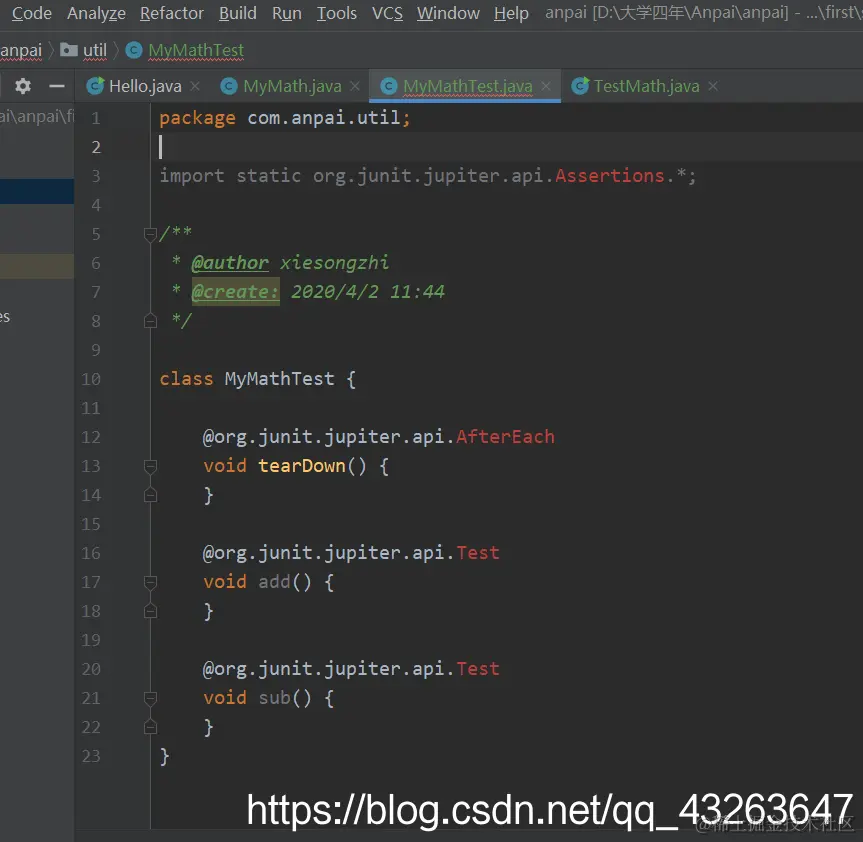Close the MyMath.java tab
The image size is (863, 842).
tap(355, 86)
